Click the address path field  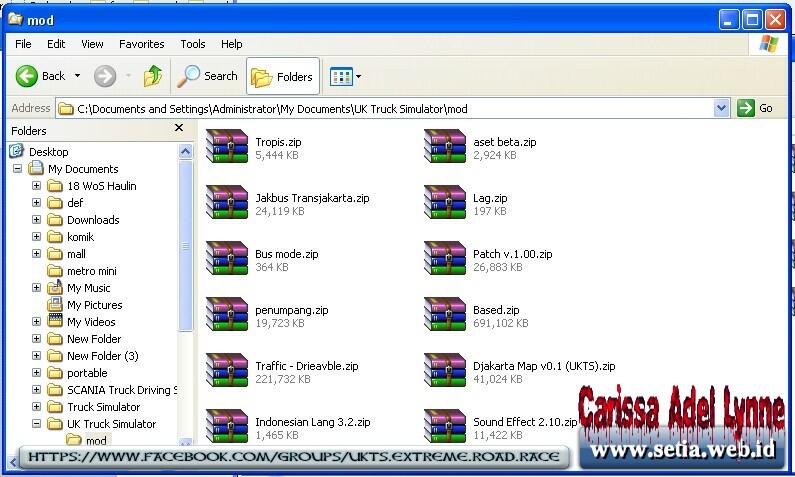pos(385,108)
